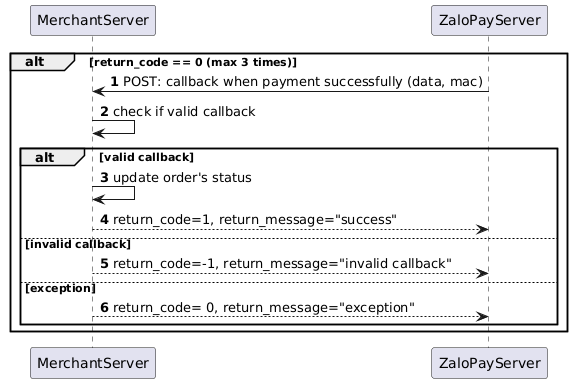Click message 1 POST callback text
Viewport: 572px width, 383px height.
297,82
